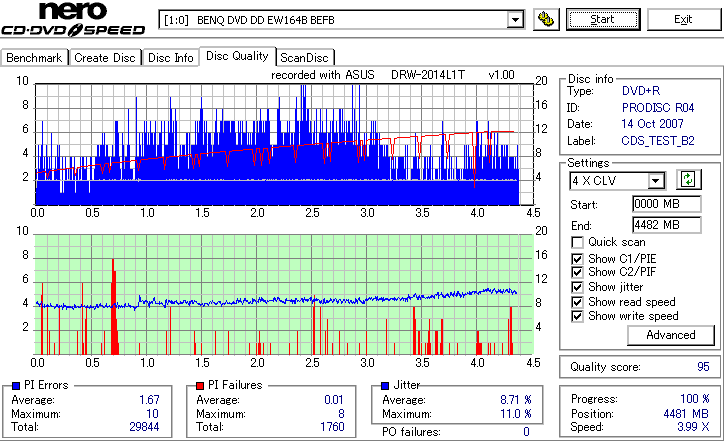Click the drive options icon beside Start

tap(546, 19)
